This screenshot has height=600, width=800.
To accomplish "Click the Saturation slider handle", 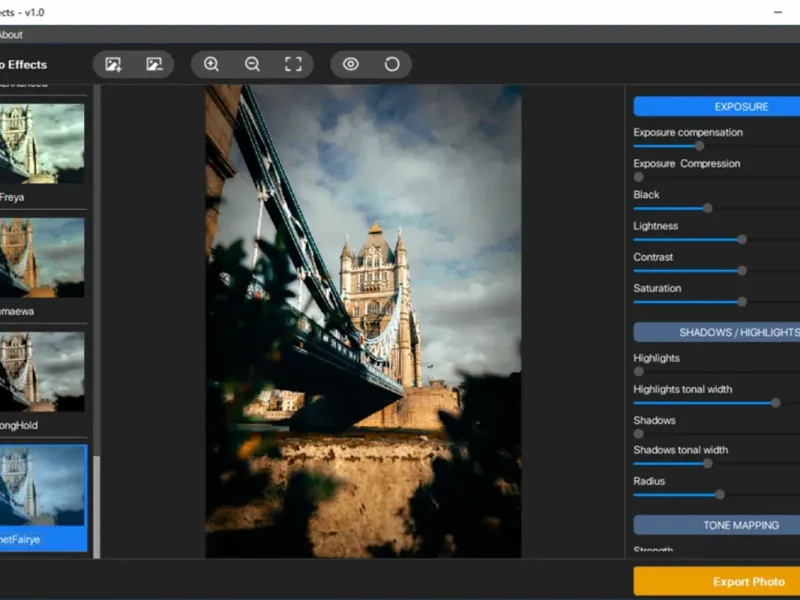I will (742, 302).
